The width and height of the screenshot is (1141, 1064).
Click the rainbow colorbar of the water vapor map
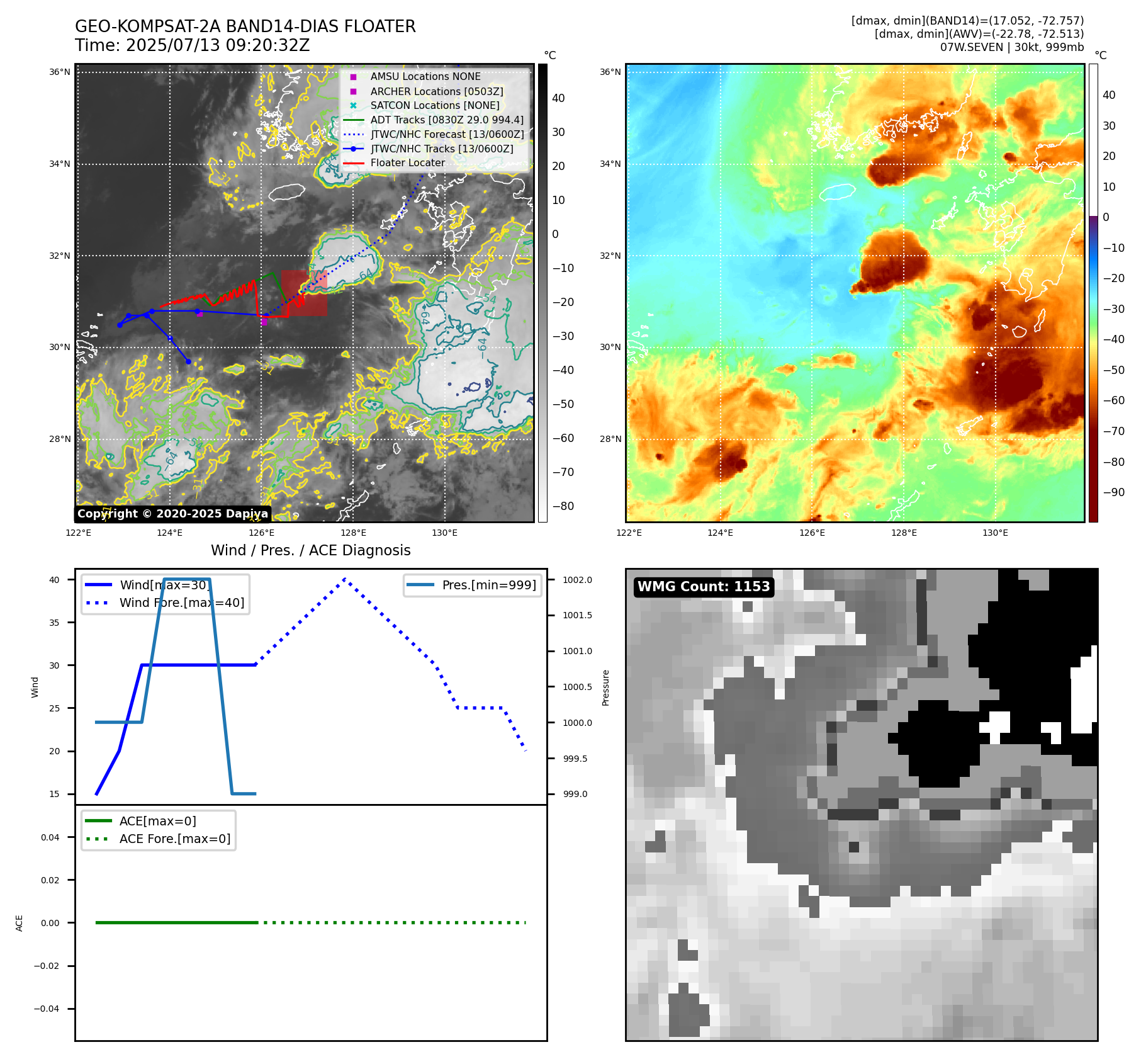tap(1093, 293)
